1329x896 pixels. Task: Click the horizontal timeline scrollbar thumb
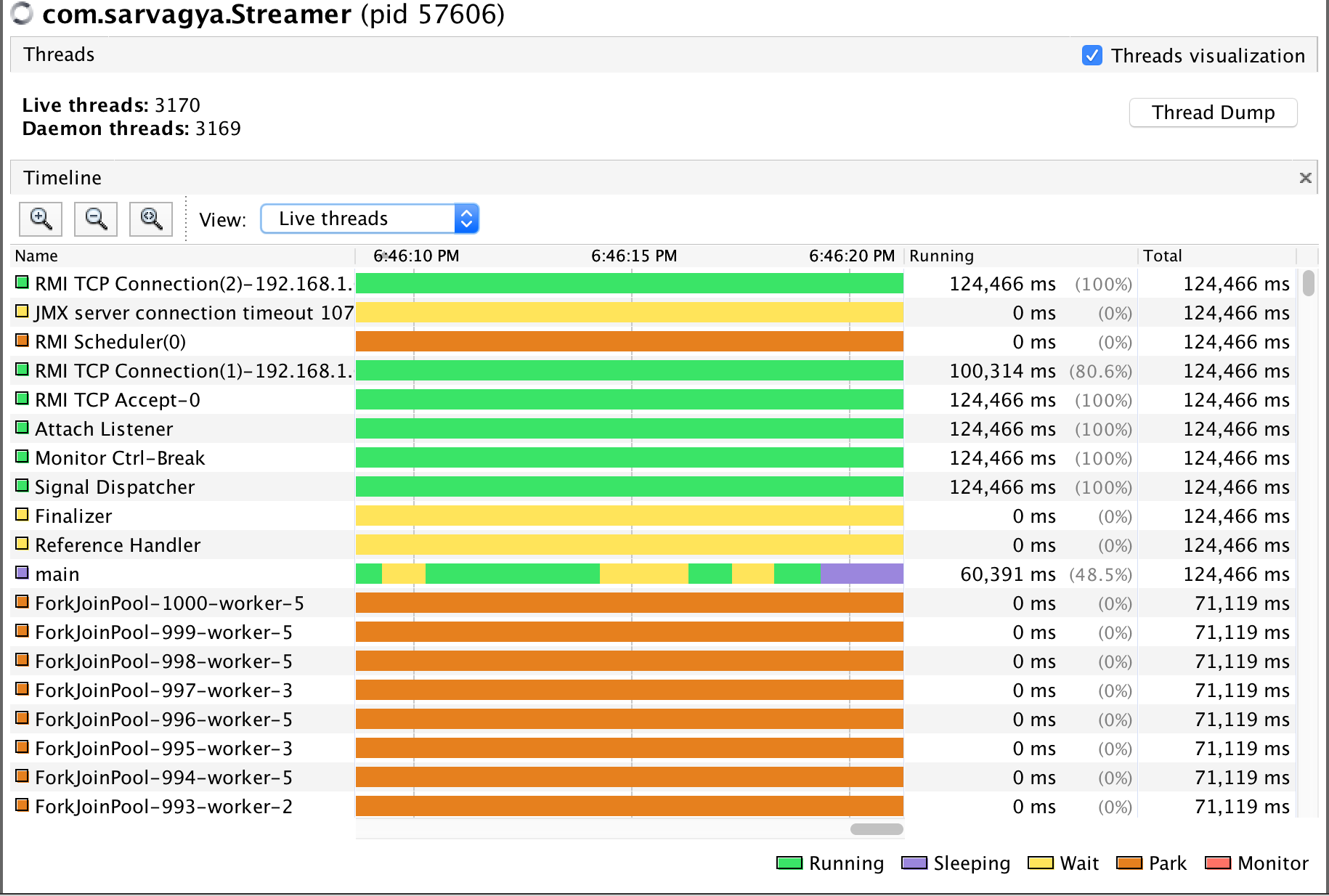877,829
